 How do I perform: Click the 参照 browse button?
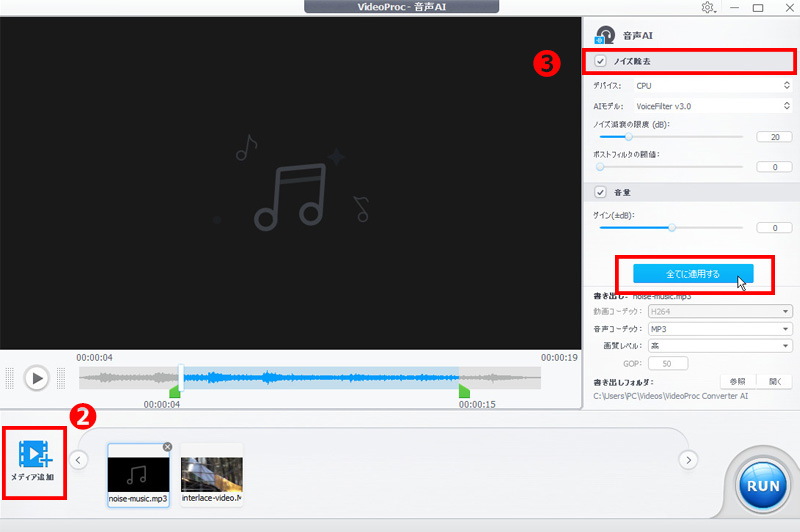tap(735, 382)
